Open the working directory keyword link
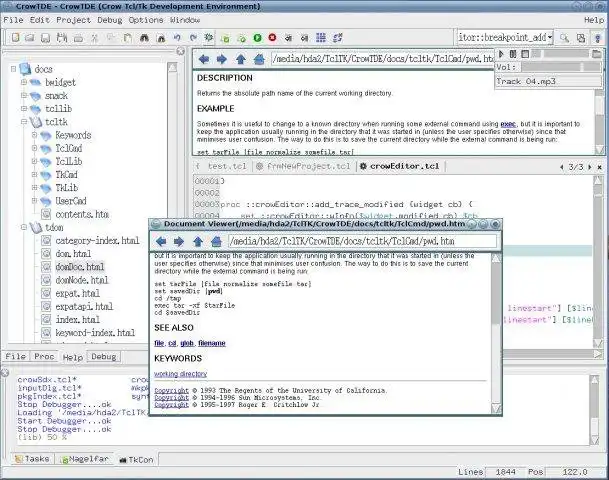The image size is (609, 480). pyautogui.click(x=181, y=374)
